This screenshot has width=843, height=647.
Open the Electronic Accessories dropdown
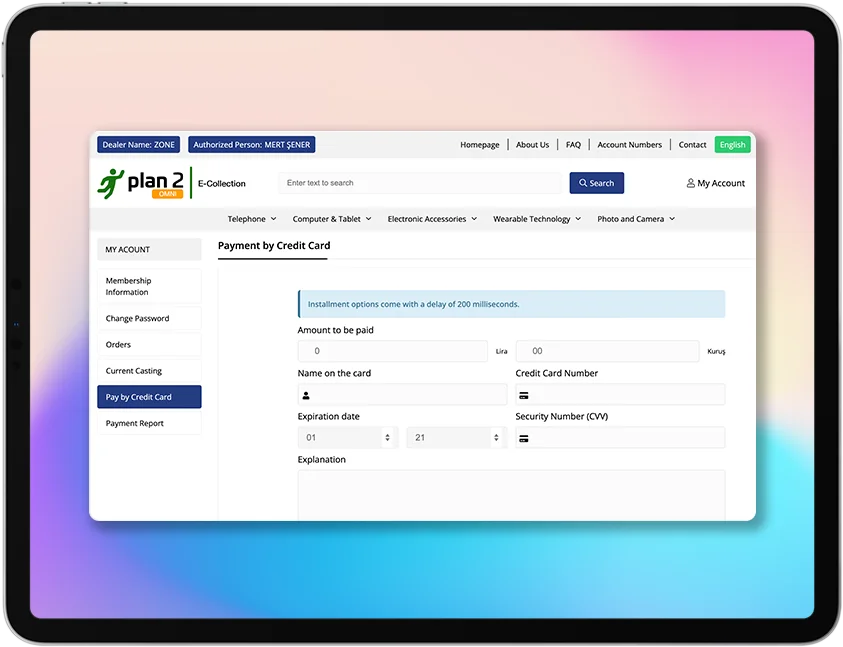(x=432, y=219)
